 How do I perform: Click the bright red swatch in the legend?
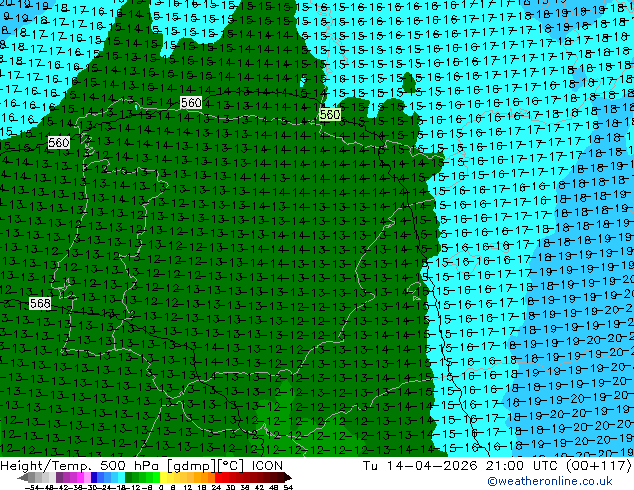(218, 477)
